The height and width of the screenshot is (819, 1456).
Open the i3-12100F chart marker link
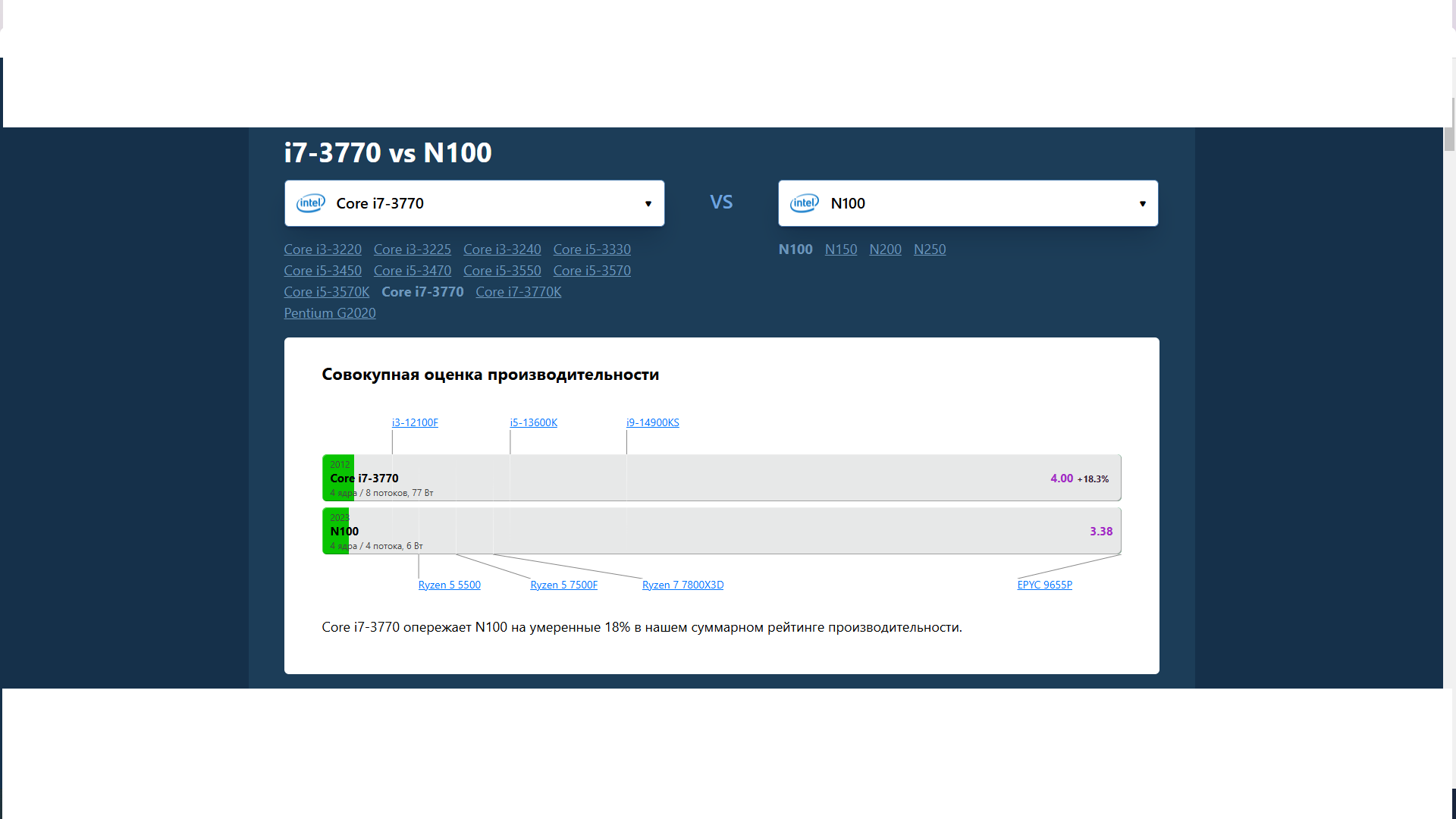(x=415, y=422)
